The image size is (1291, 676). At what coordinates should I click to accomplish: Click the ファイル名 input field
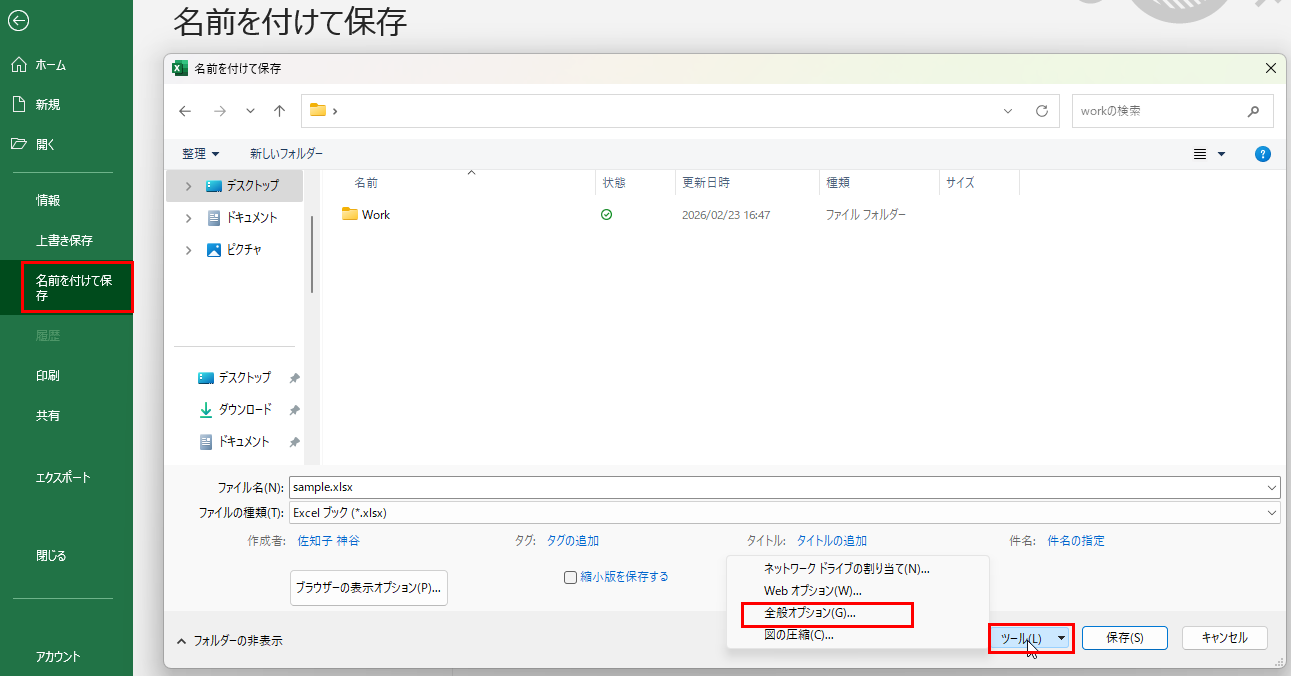point(780,488)
